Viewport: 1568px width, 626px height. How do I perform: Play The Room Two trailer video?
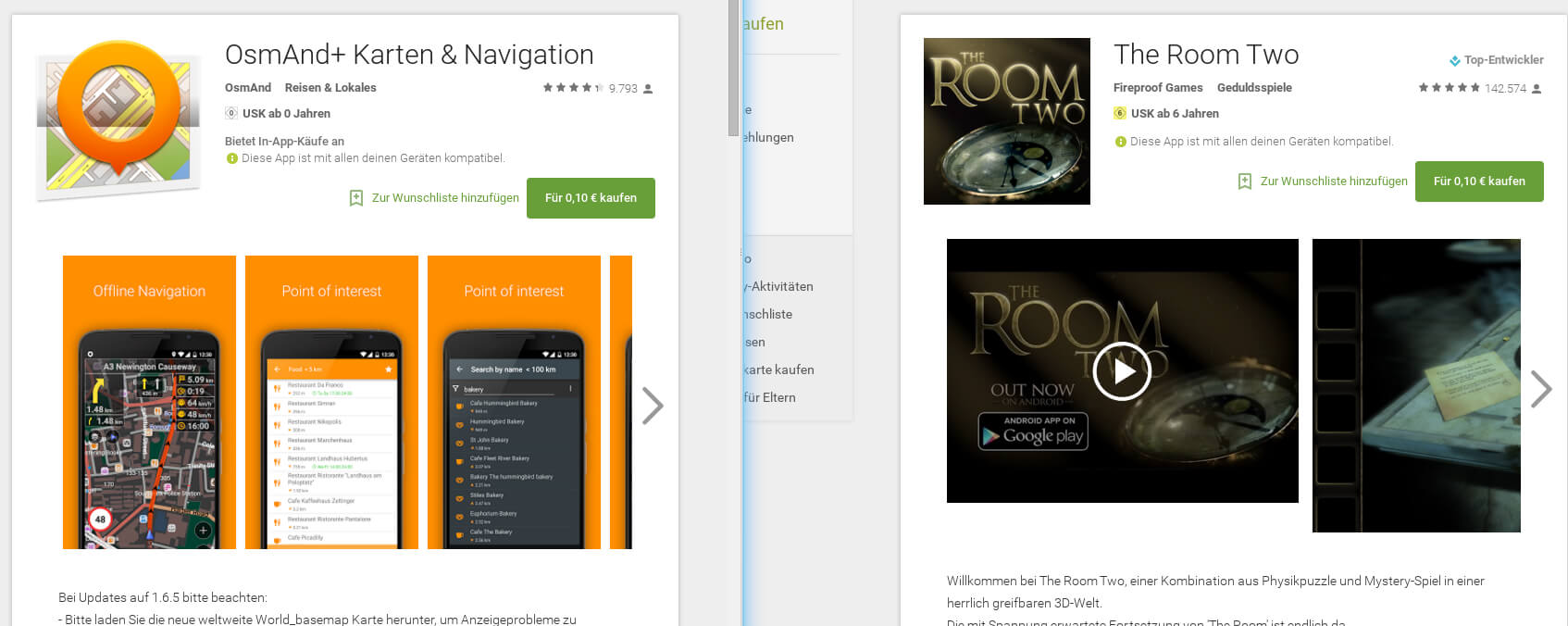(x=1122, y=371)
